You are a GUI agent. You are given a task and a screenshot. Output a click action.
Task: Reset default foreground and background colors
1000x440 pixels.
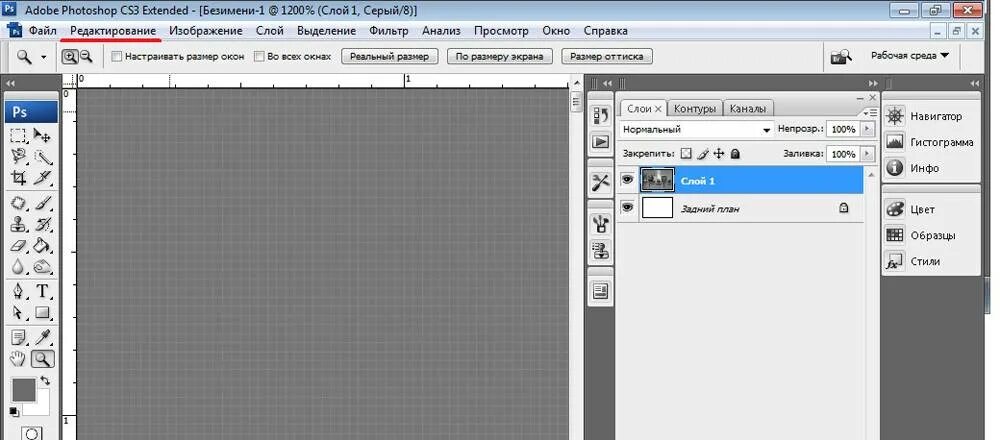[14, 412]
